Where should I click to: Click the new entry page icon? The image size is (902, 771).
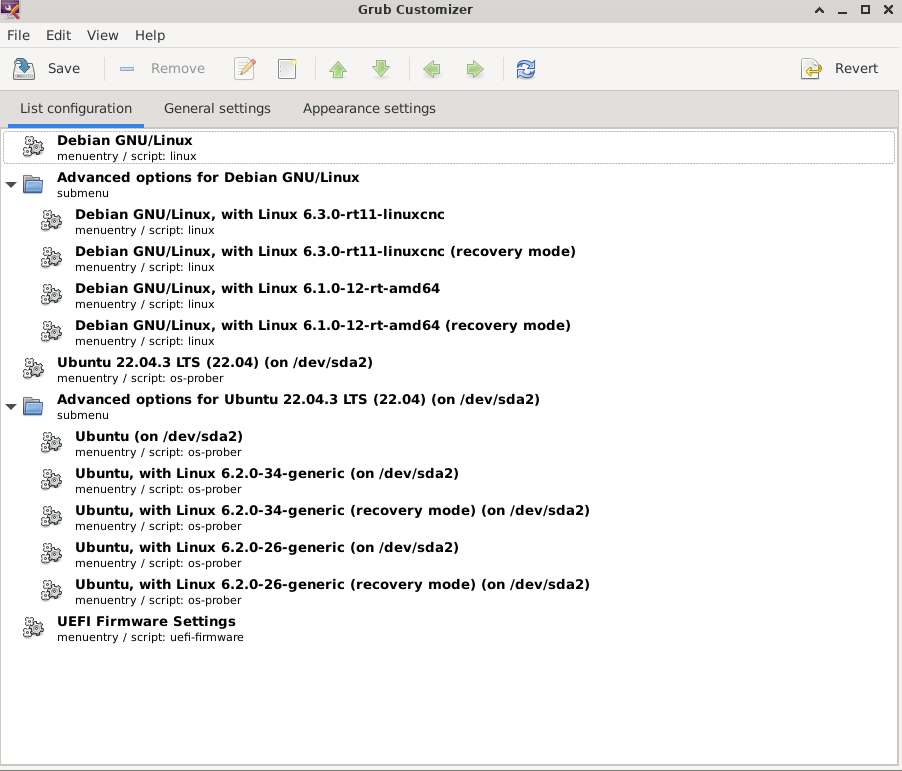[x=287, y=68]
